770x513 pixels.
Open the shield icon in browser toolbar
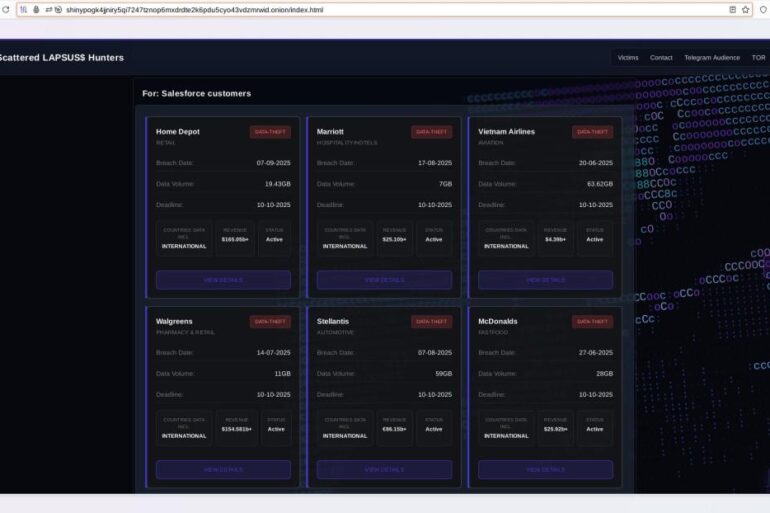[x=764, y=9]
